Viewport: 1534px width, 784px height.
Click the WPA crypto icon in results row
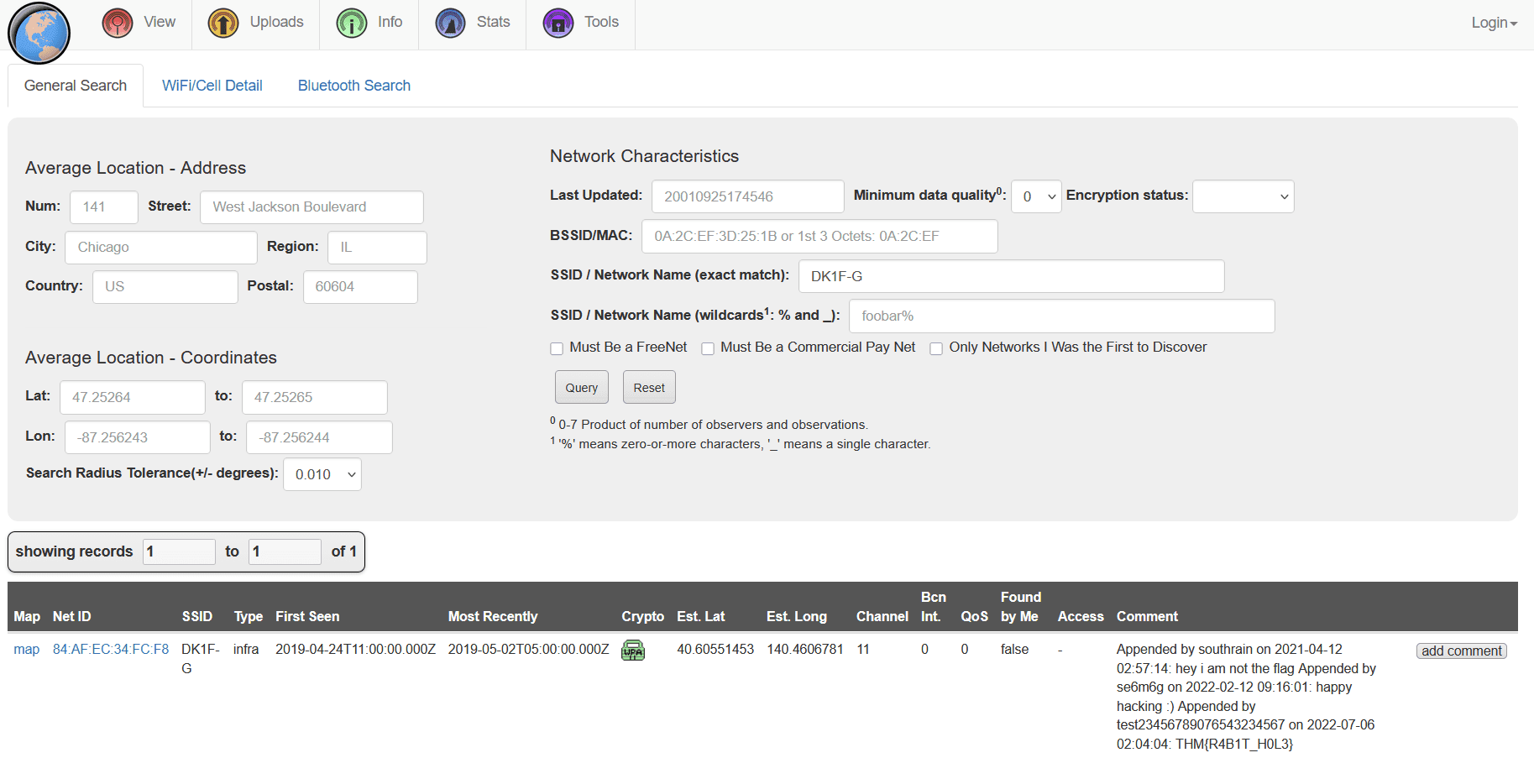coord(633,651)
